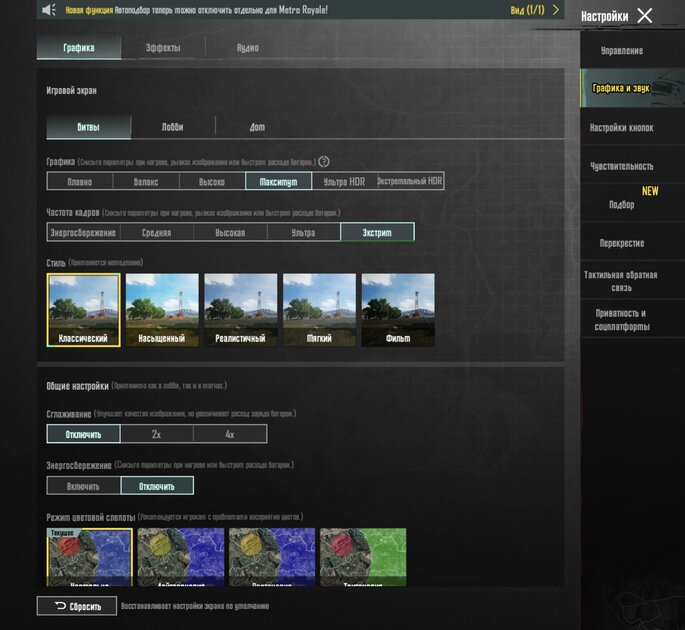Screen dimensions: 685x630
Task: Click the Вид (1/1) label
Action: 527,10
